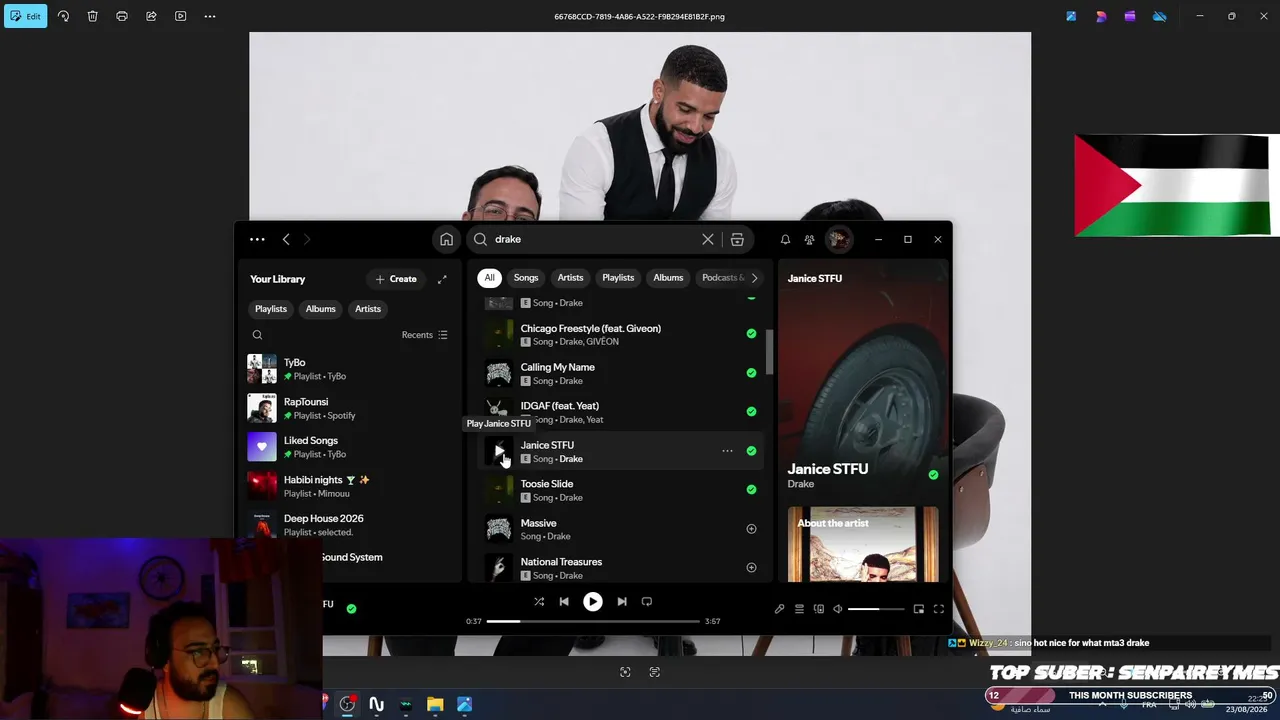
Task: Click the Create button in Your Library
Action: pos(396,279)
